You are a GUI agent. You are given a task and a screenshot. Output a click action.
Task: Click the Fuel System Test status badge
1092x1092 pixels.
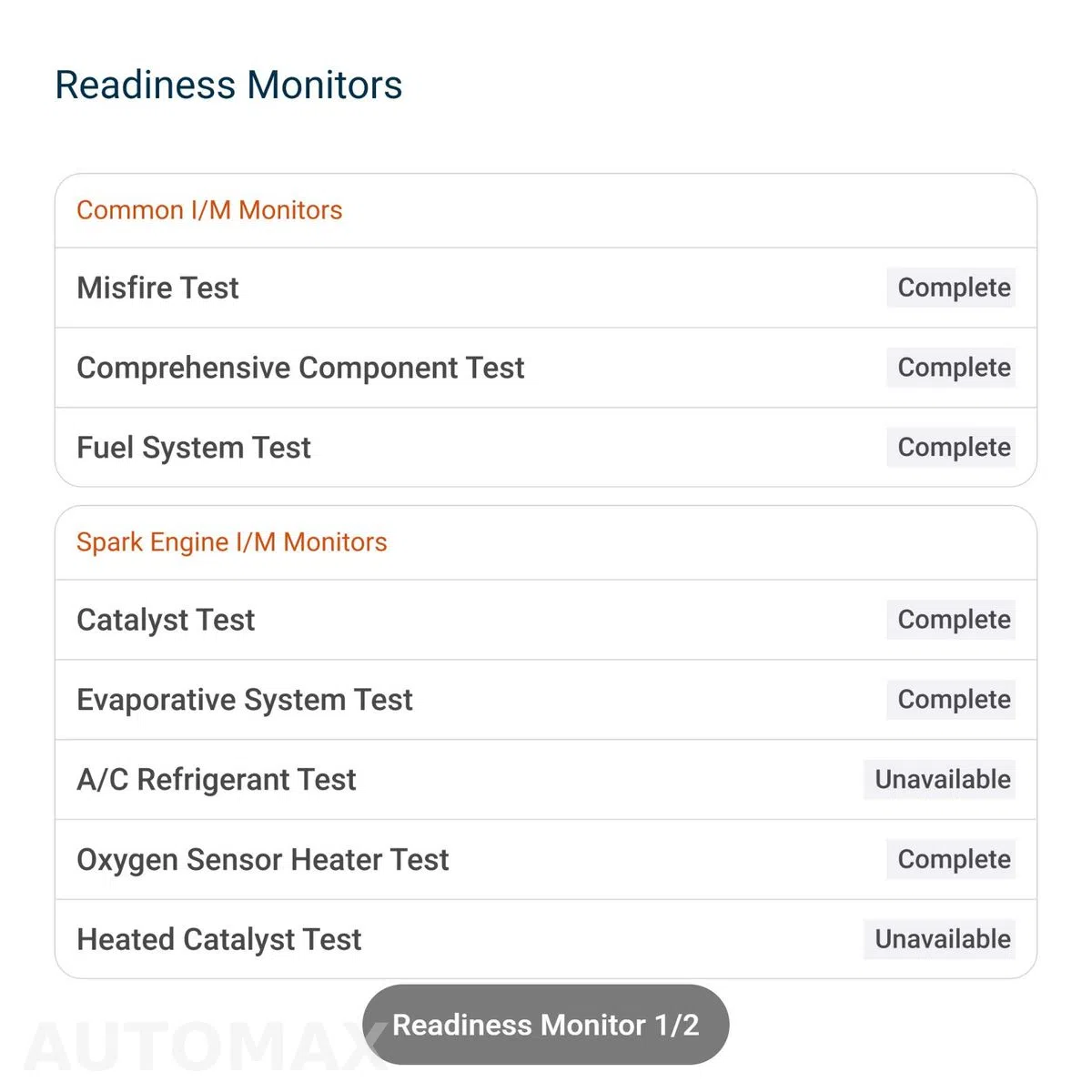click(951, 448)
